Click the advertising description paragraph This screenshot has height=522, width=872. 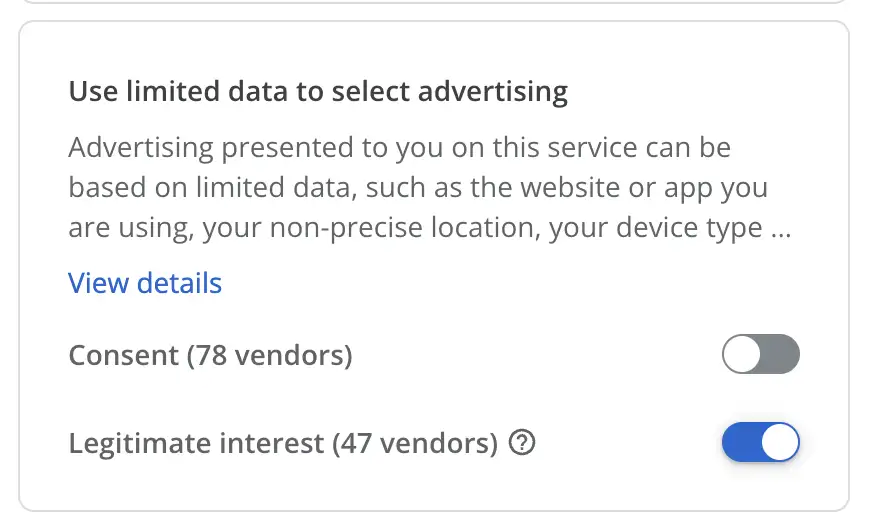430,188
